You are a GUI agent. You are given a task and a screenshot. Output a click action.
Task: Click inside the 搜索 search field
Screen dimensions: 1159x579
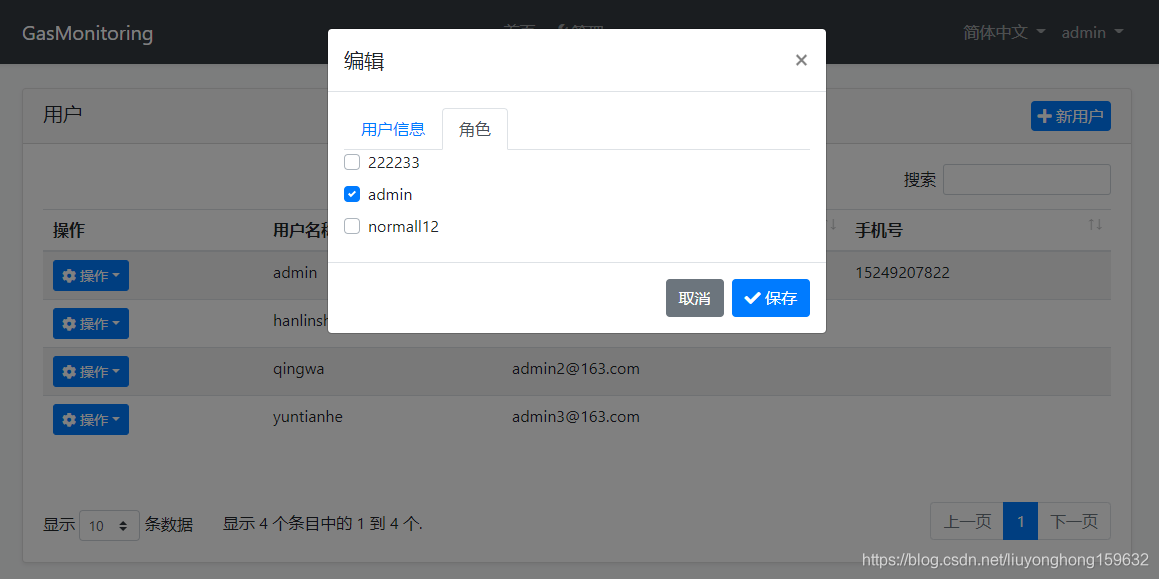click(1026, 179)
